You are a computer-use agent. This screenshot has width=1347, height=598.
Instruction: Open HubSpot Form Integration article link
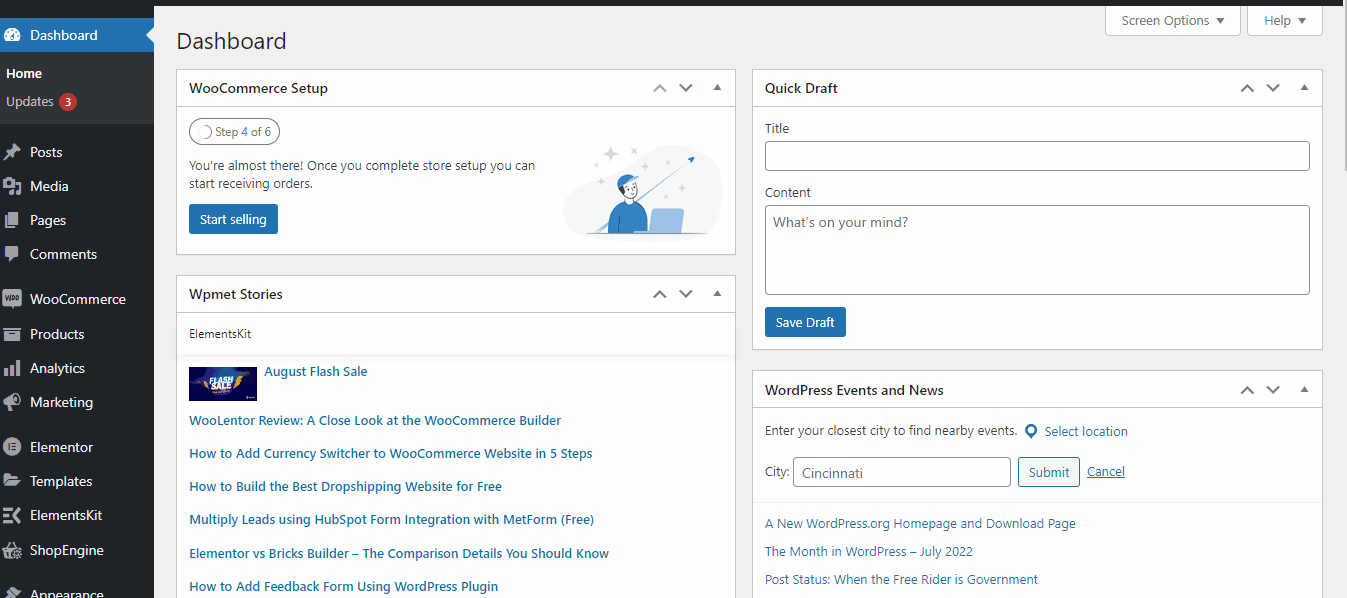click(392, 519)
